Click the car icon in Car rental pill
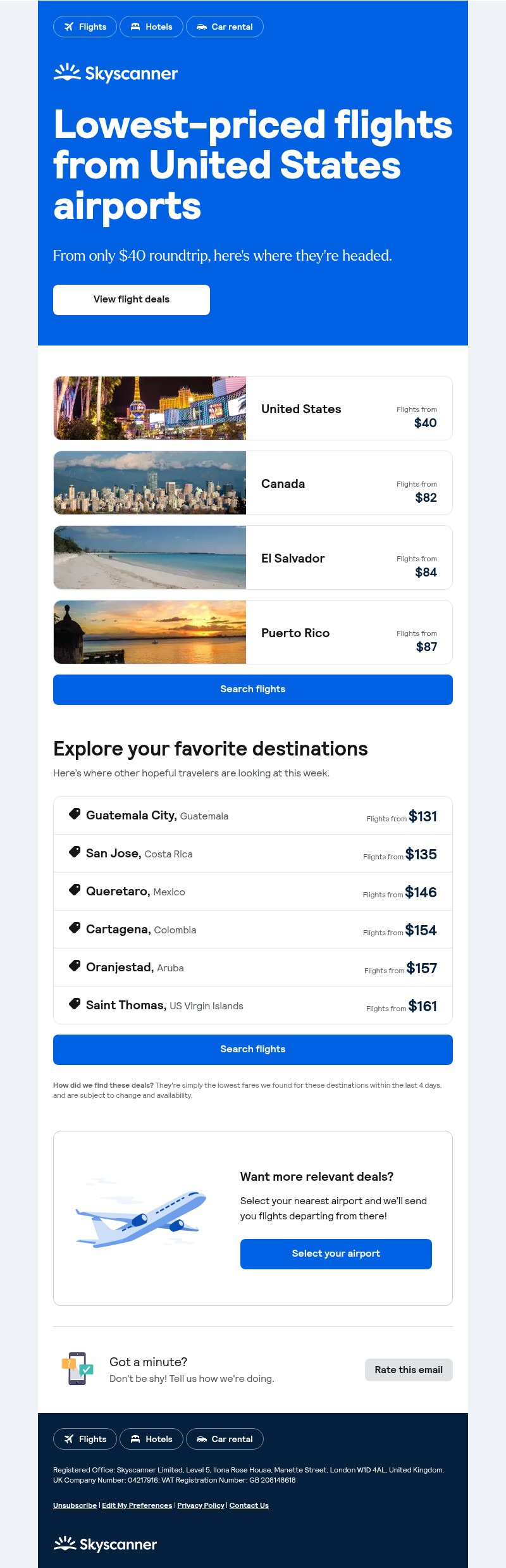This screenshot has width=506, height=1568. [x=202, y=27]
